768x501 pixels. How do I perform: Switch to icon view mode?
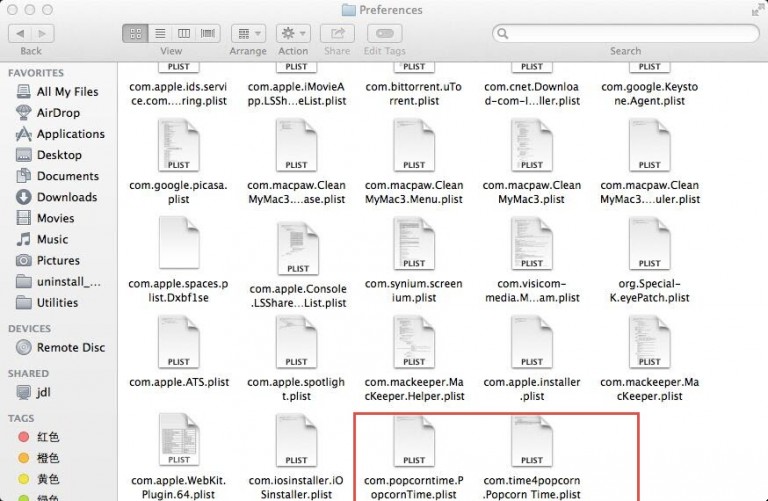(135, 33)
